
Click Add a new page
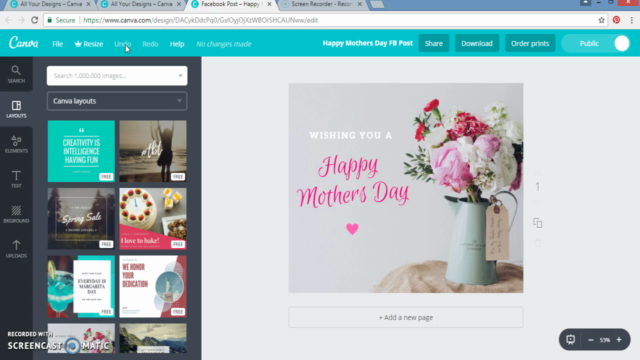point(406,317)
